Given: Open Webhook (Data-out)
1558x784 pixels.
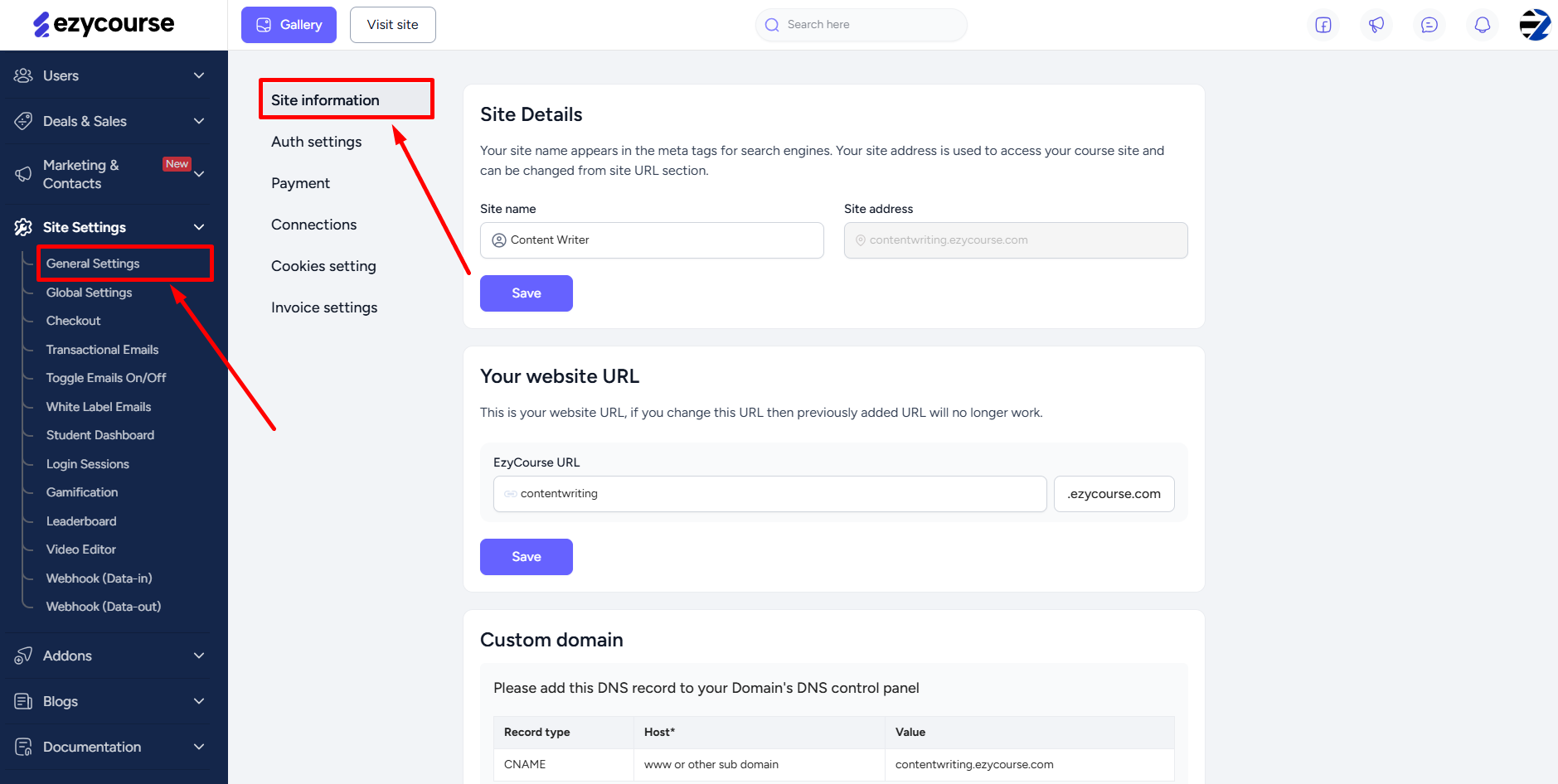Looking at the screenshot, I should click(104, 607).
